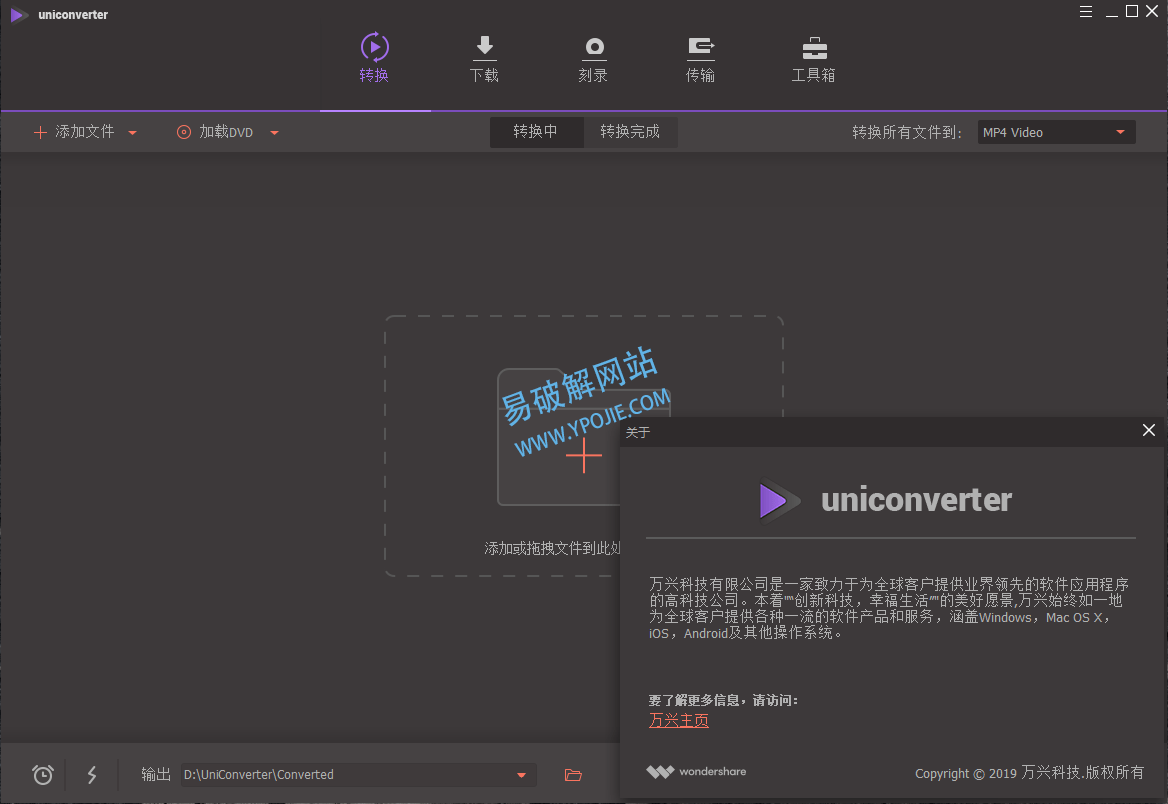
Task: Open the MP4 Video output format dropdown
Action: tap(1056, 132)
